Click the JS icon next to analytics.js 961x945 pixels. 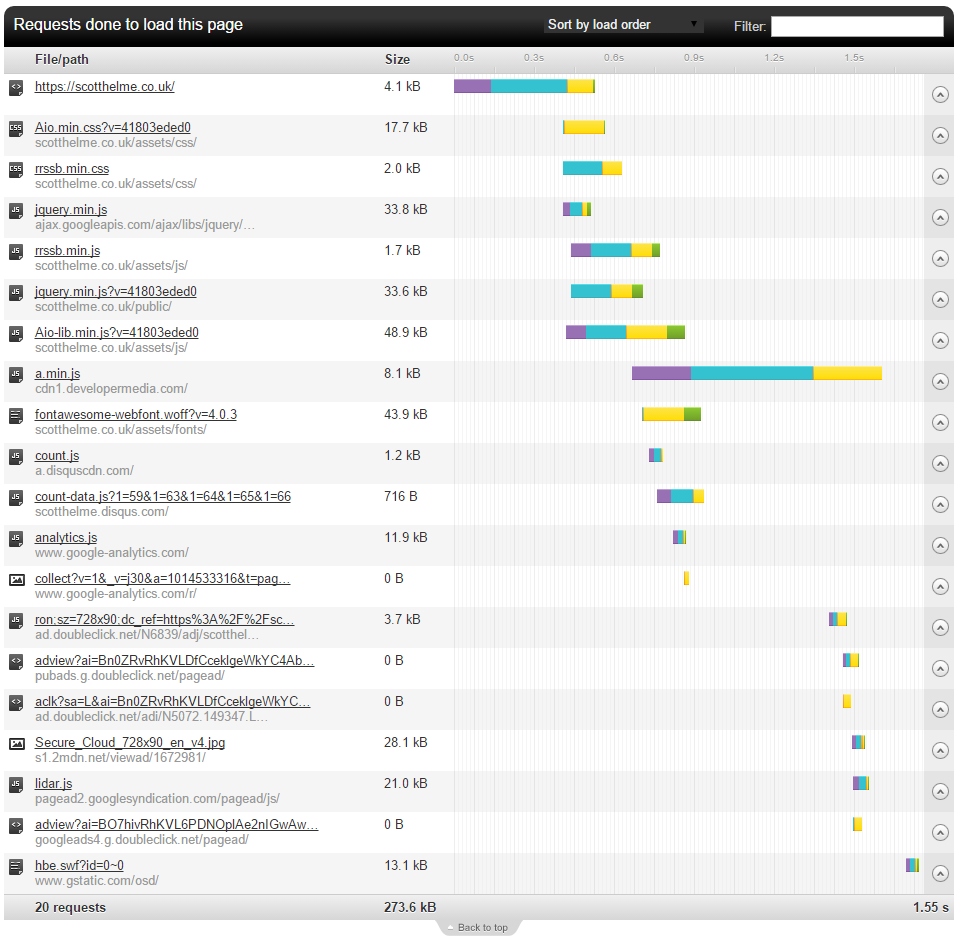pos(16,538)
